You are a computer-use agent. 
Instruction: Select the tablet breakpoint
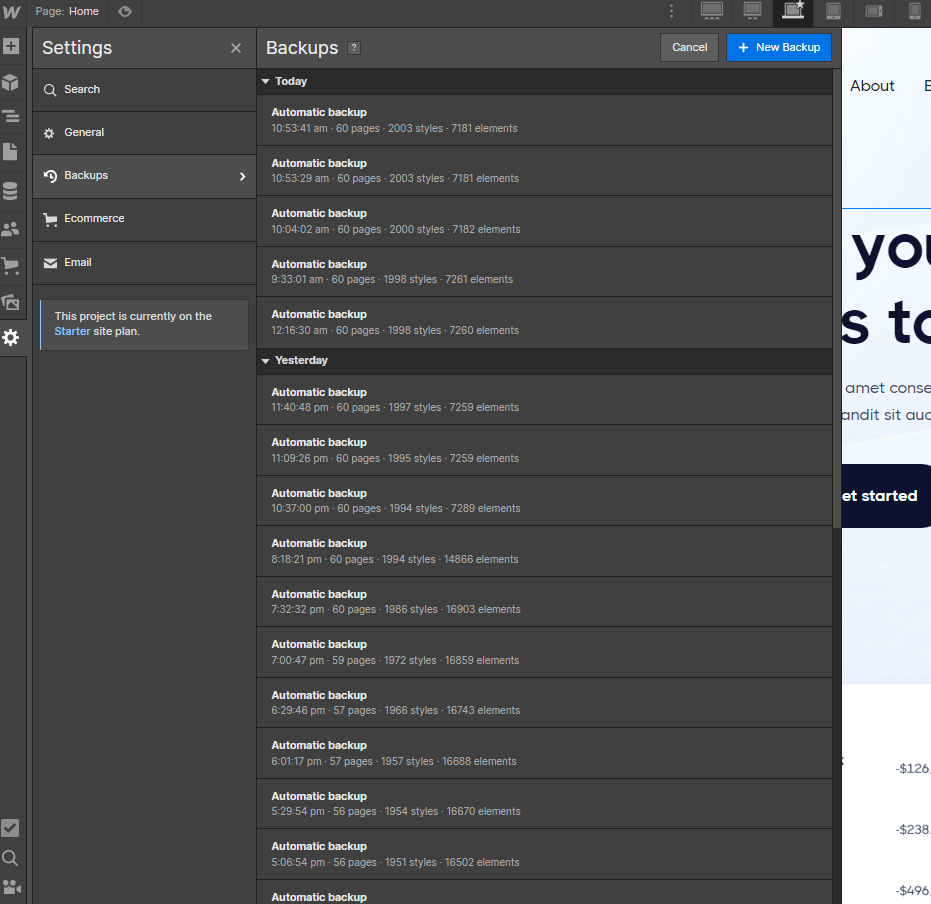coord(832,12)
